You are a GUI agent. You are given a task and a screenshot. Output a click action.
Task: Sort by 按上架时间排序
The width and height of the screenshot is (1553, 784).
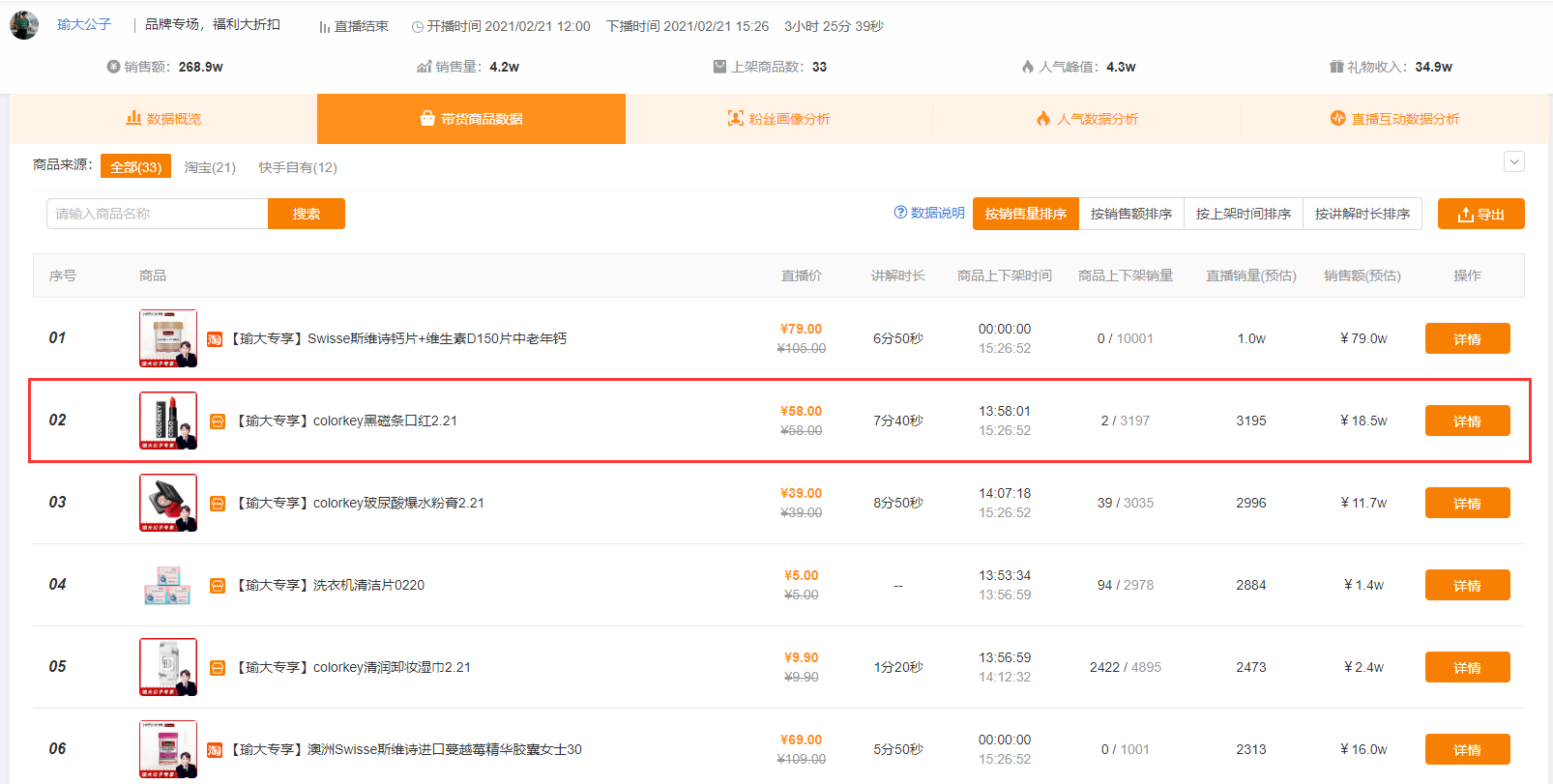click(1244, 214)
